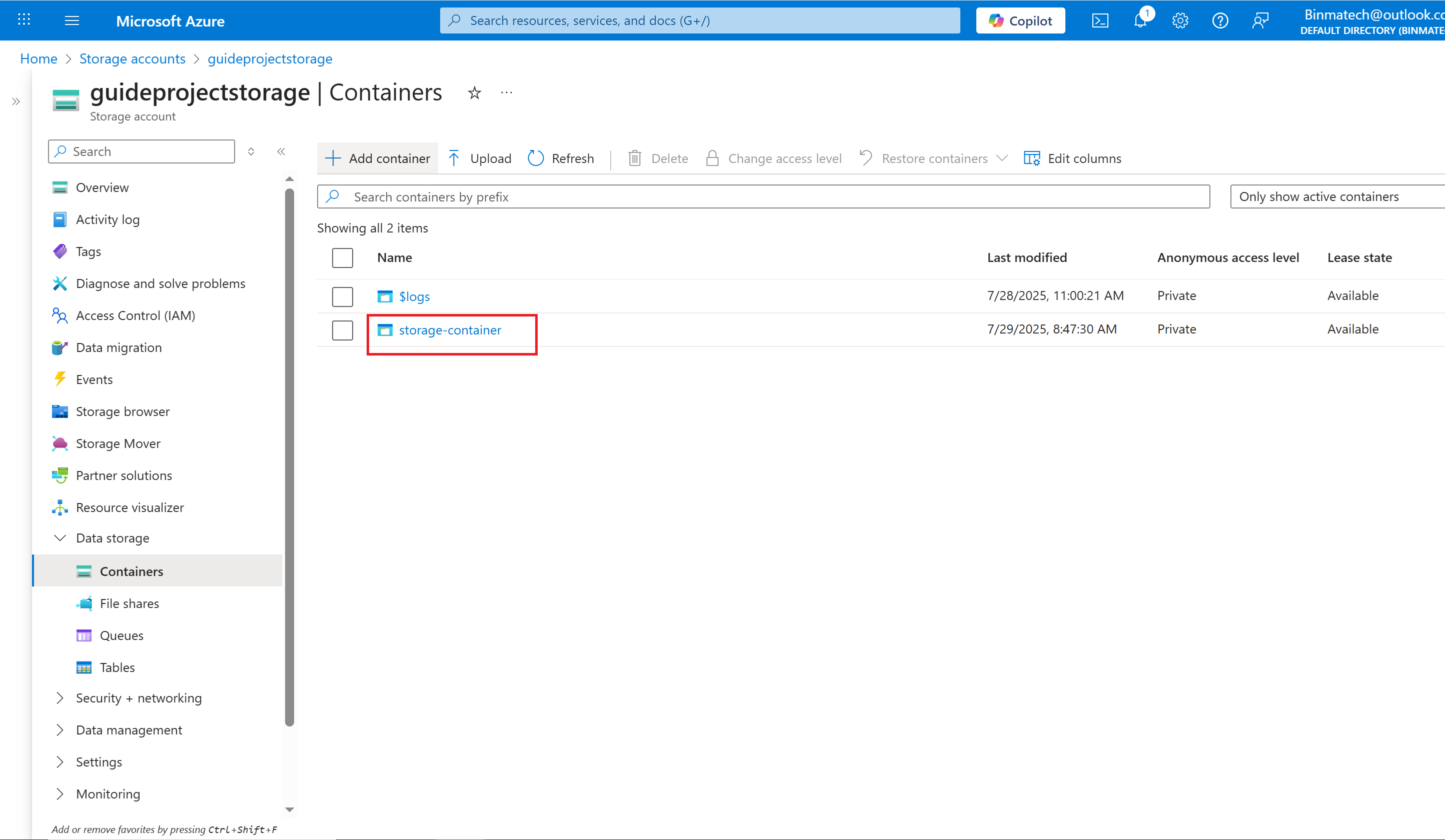The height and width of the screenshot is (840, 1445).
Task: Click the Add container button
Action: pos(378,158)
